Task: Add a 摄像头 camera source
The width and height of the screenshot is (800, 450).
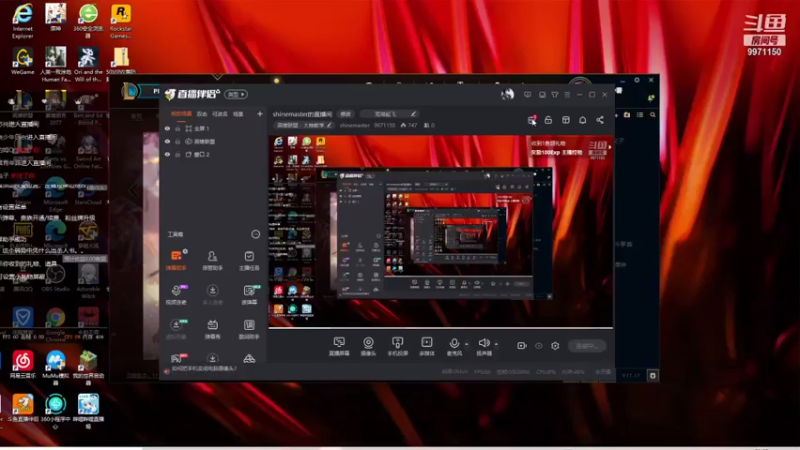Action: click(368, 346)
